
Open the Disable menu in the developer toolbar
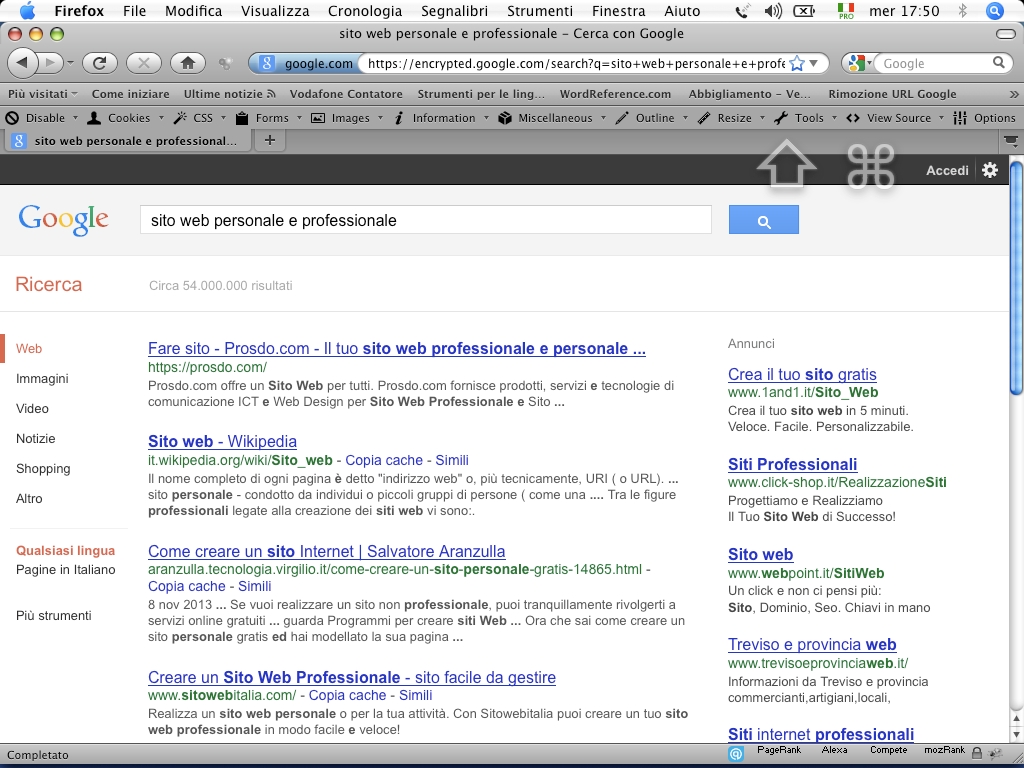pos(41,118)
